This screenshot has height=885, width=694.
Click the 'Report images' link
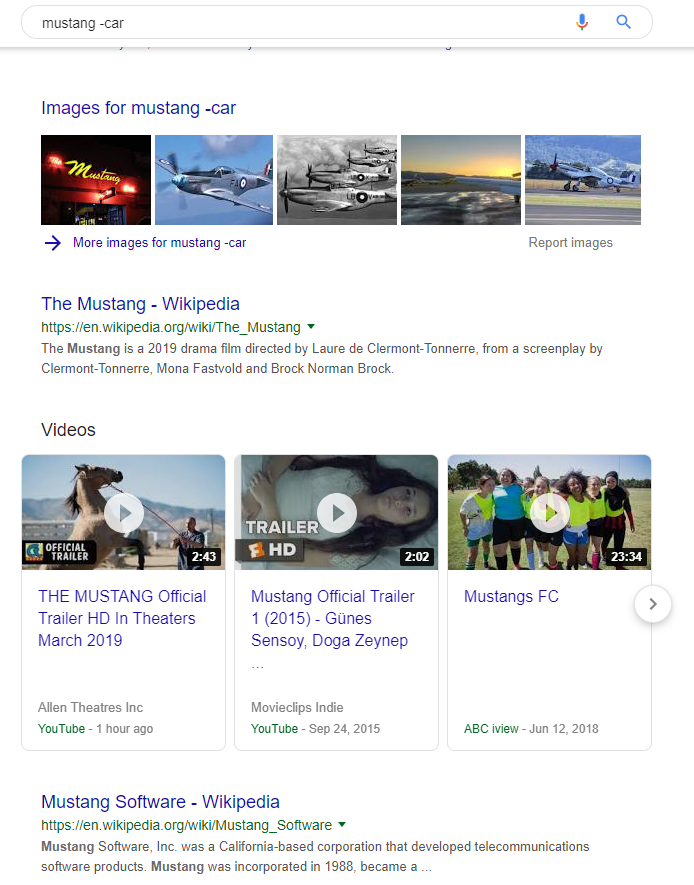[570, 243]
